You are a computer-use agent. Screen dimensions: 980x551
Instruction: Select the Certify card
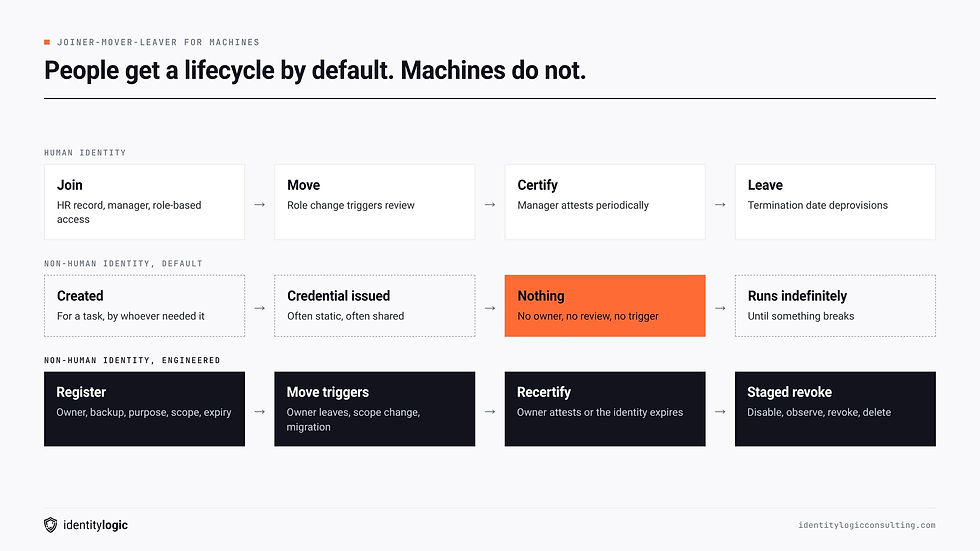click(x=605, y=202)
